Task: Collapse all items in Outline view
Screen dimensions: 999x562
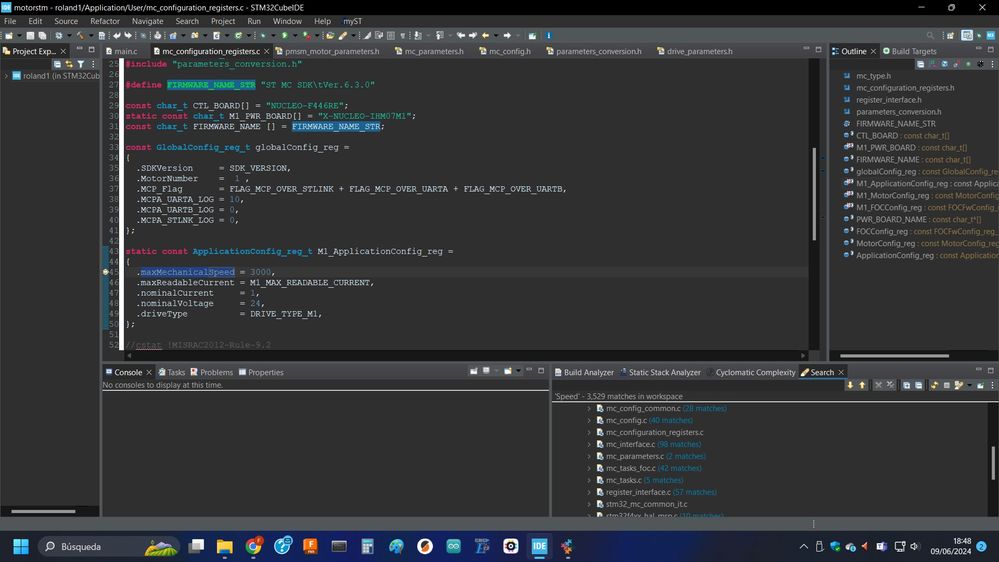Action: tap(920, 64)
